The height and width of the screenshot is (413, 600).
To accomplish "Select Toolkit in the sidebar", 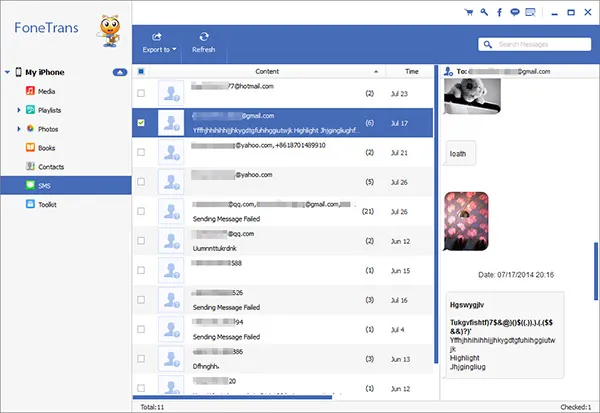I will 44,204.
